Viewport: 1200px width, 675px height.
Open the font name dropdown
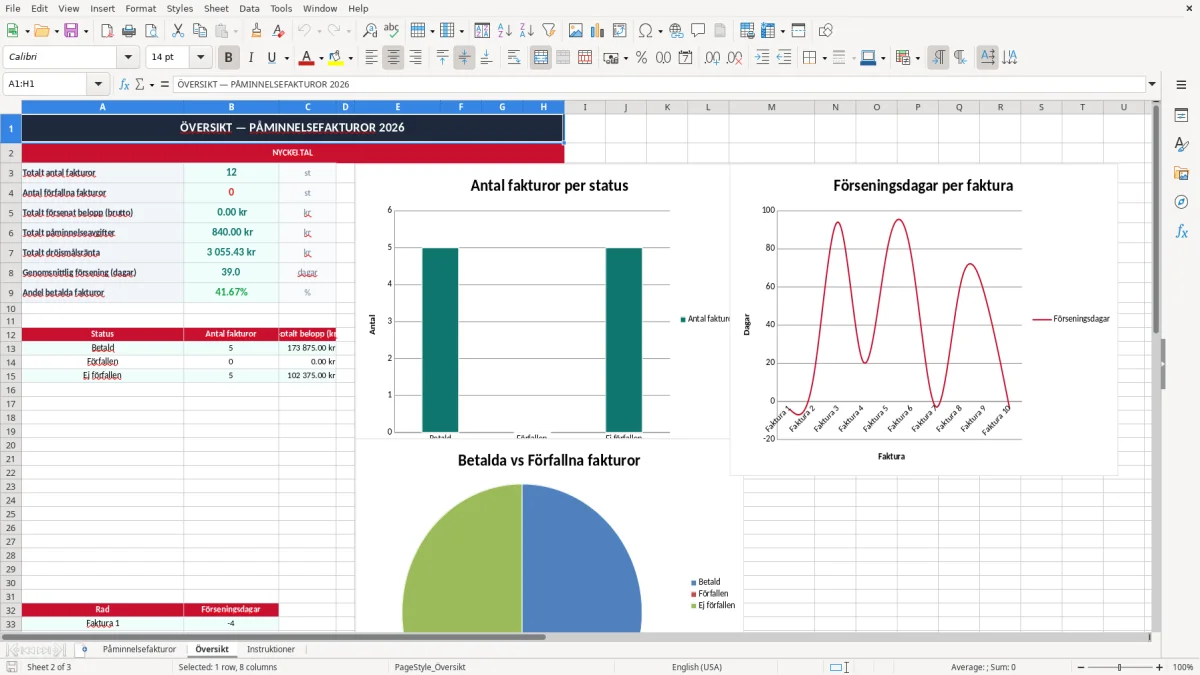128,58
